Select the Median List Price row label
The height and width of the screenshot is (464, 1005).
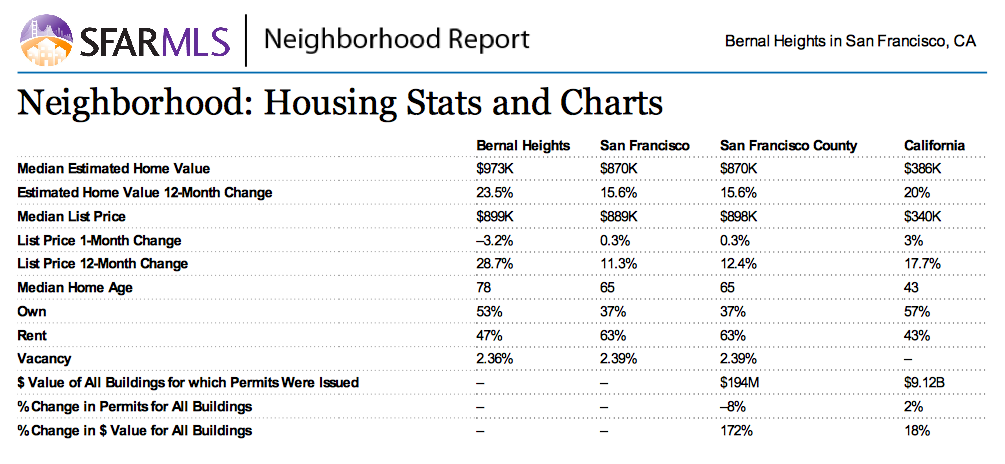coord(84,216)
